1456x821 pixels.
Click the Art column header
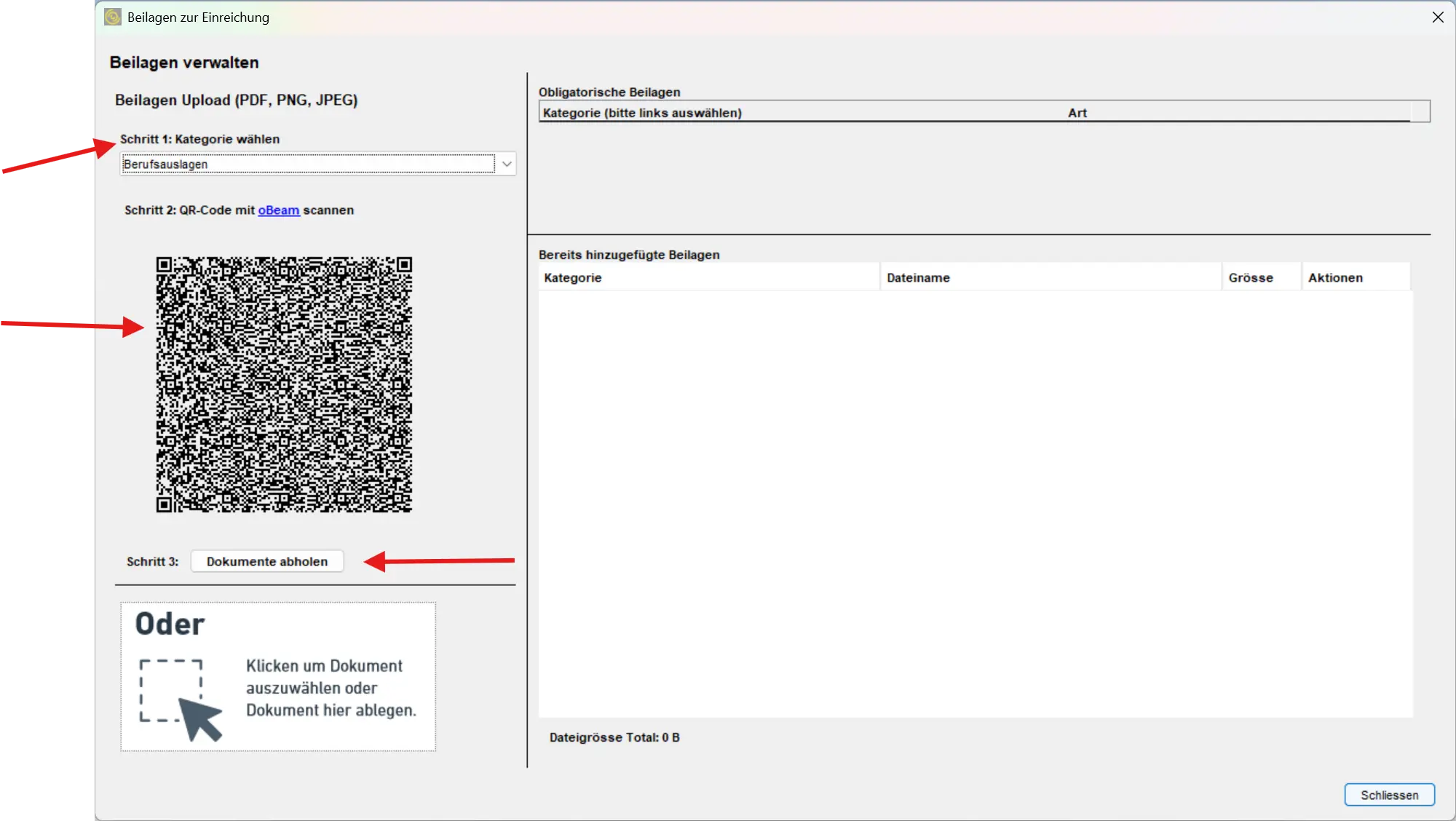tap(1077, 112)
